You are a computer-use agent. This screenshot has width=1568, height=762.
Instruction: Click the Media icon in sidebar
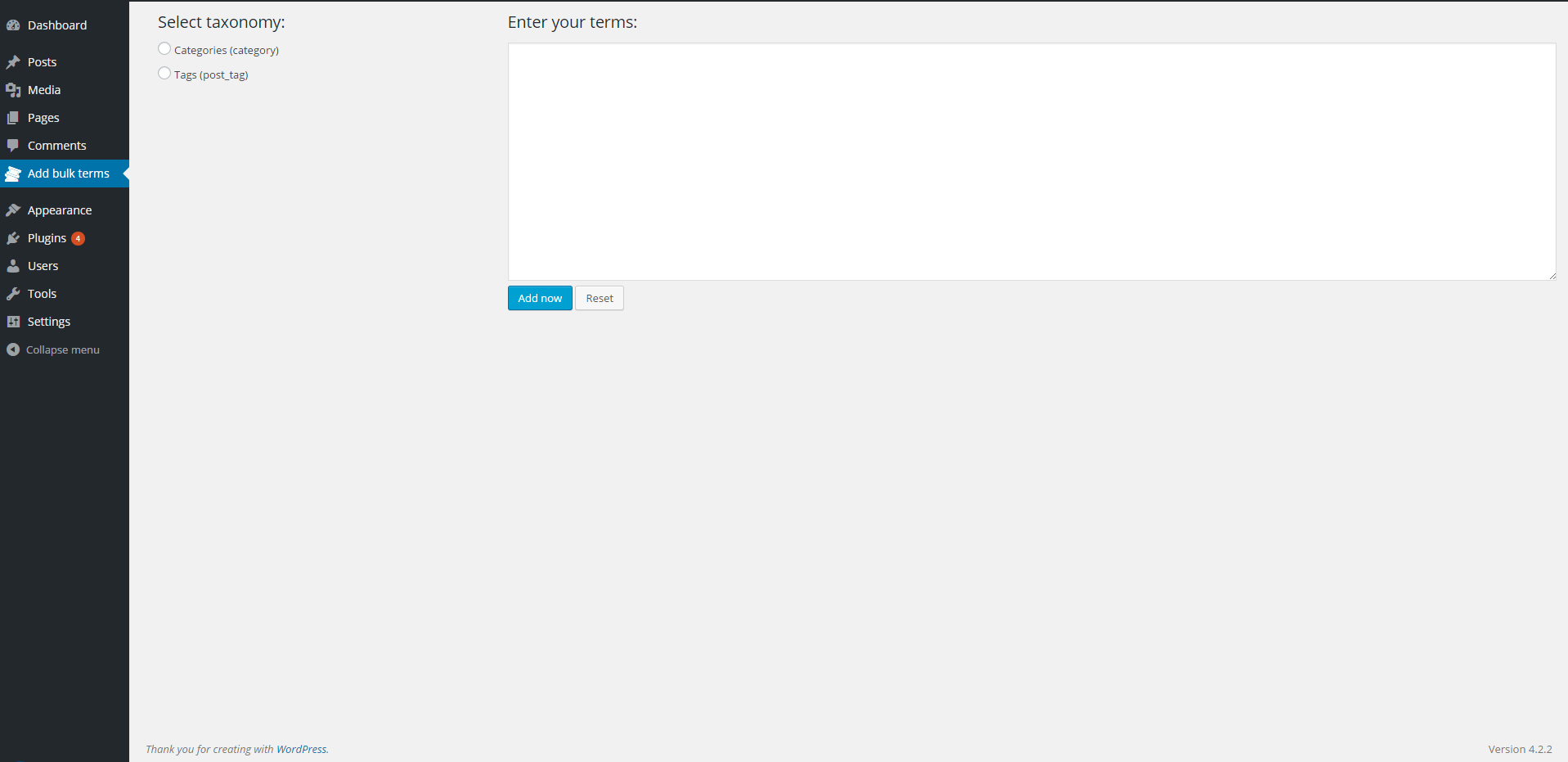tap(13, 90)
